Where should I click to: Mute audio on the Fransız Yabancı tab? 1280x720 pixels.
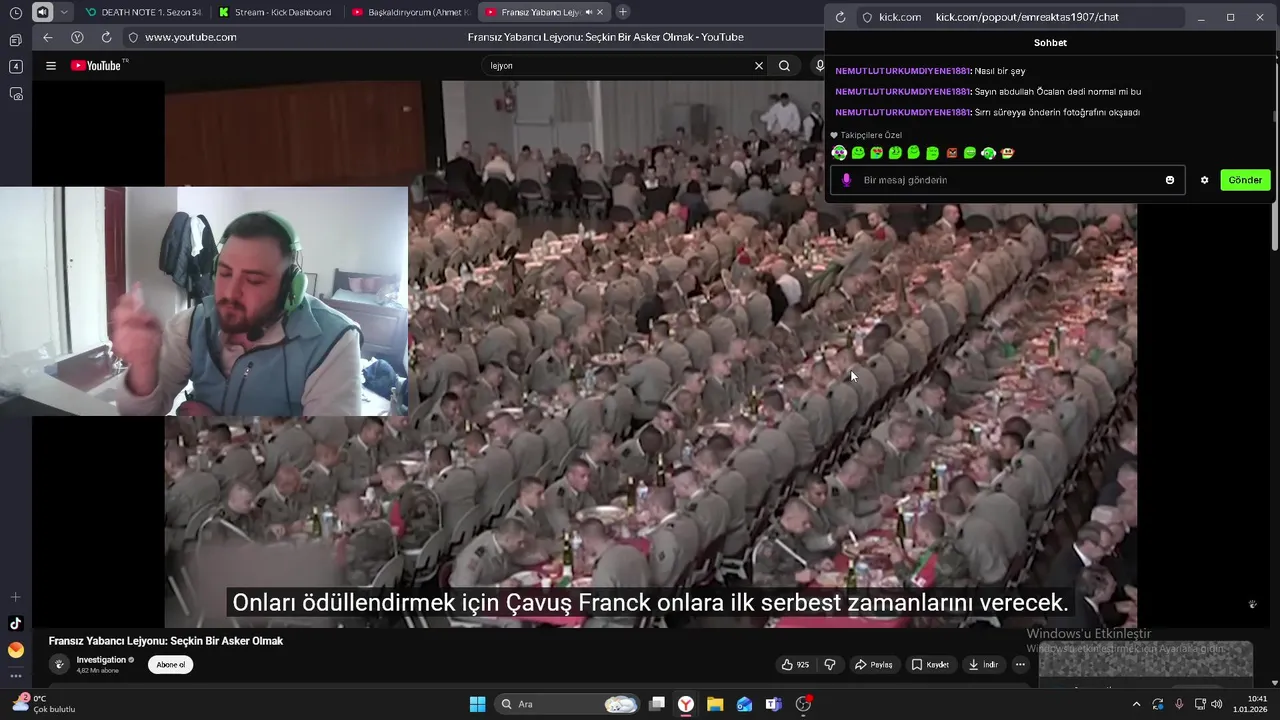point(588,12)
